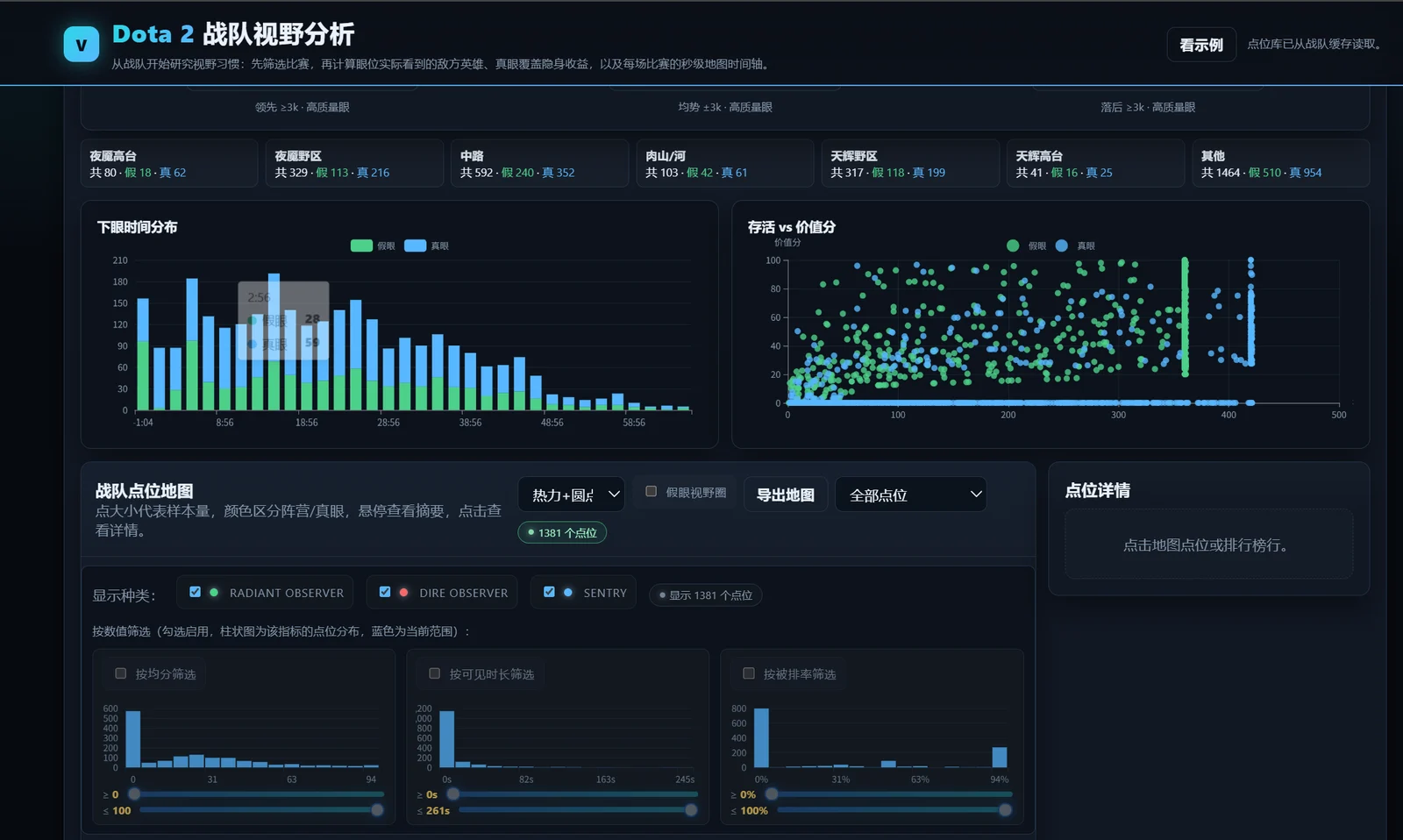Click the 18:56 tick on time distribution chart

pos(306,423)
